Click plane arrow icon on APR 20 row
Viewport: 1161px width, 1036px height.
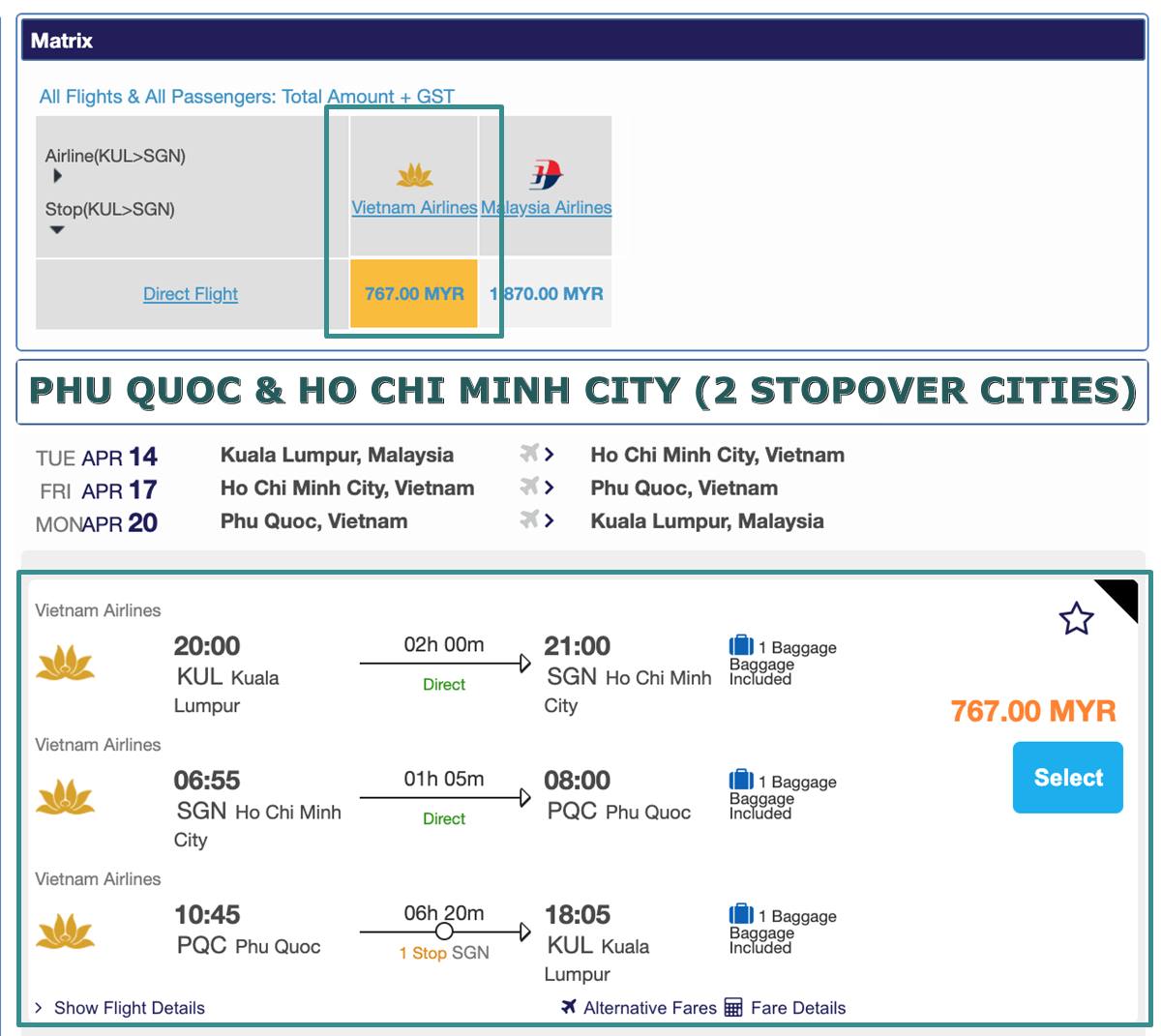pyautogui.click(x=537, y=519)
